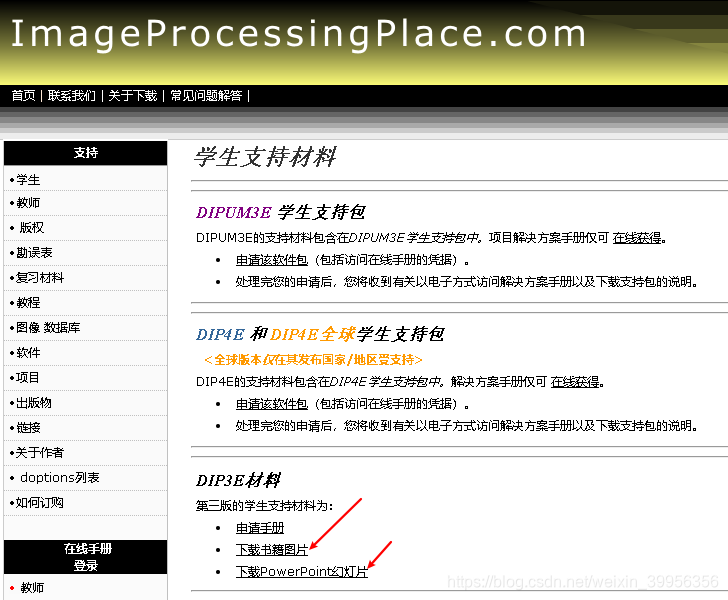Go to the 关于下载 page

[133, 96]
